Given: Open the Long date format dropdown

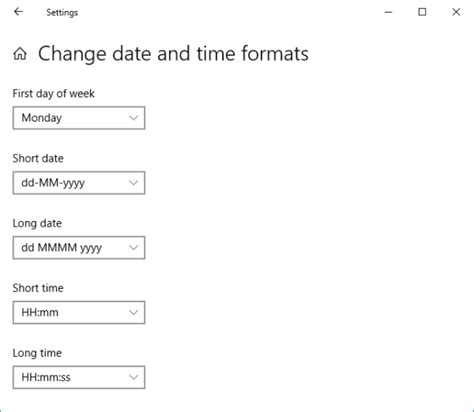Looking at the screenshot, I should coord(79,248).
